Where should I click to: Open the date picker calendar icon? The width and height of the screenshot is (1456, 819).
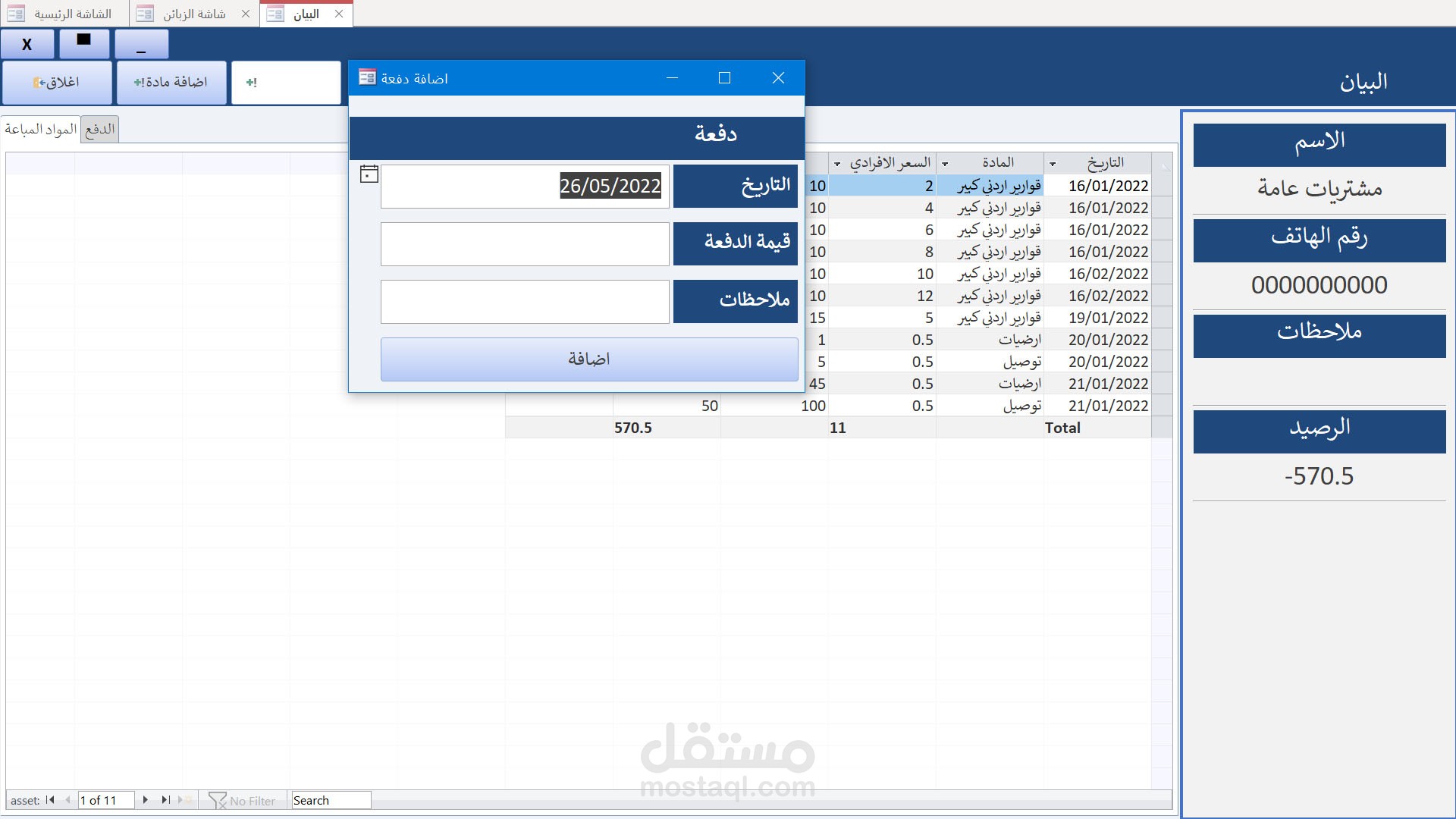[369, 174]
